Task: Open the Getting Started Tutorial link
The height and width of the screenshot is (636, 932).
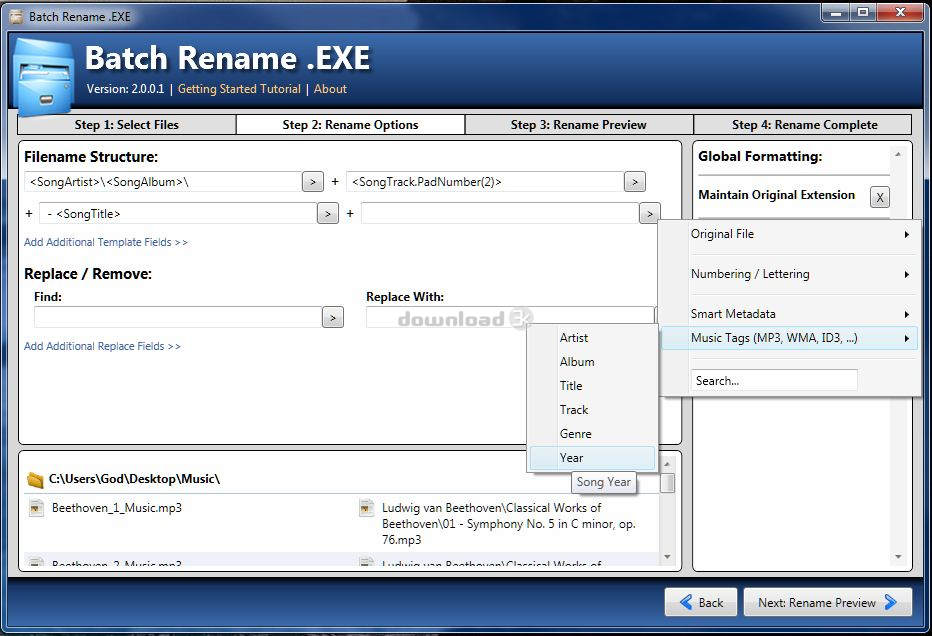Action: point(239,89)
